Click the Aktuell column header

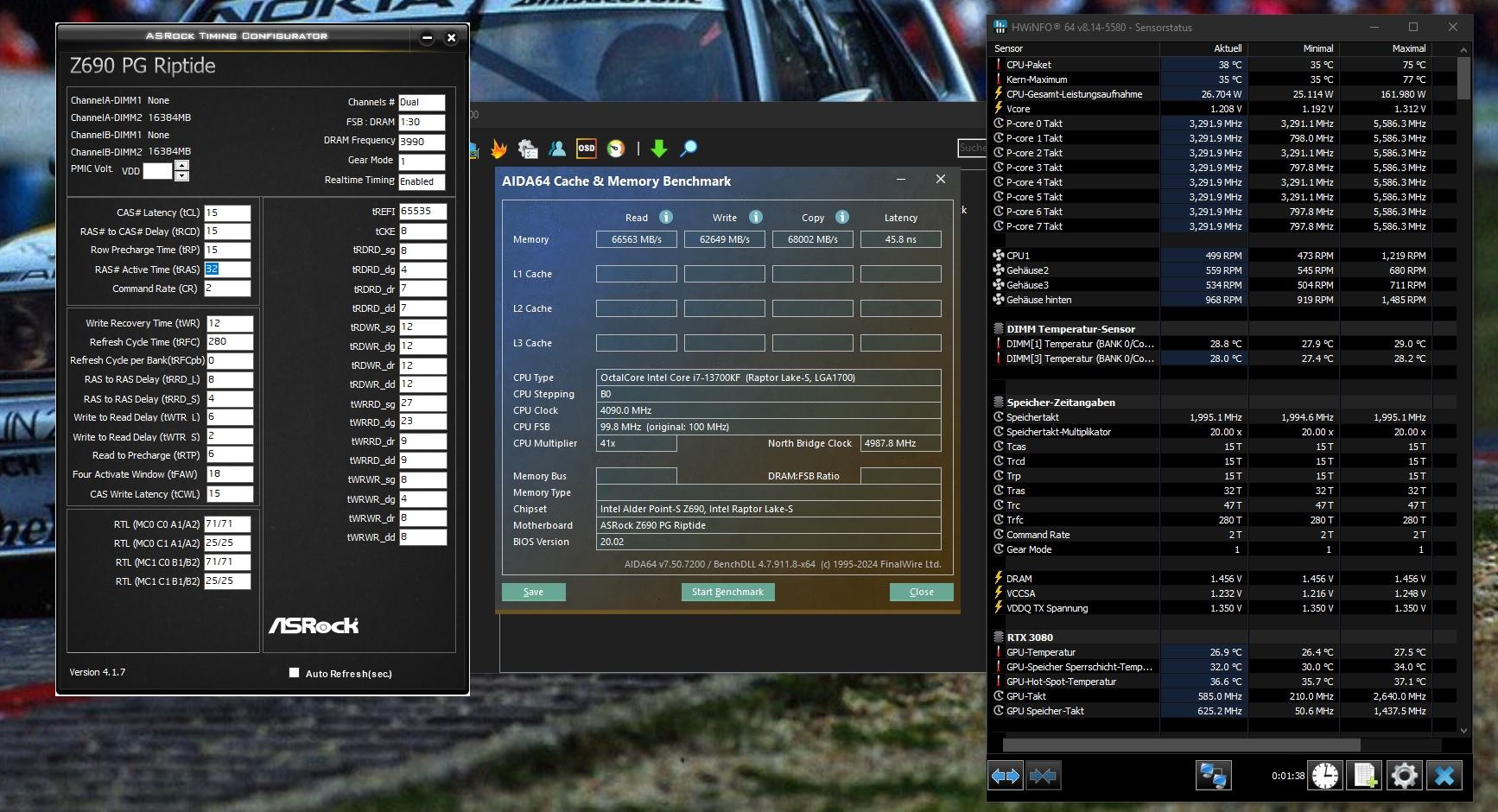coord(1204,48)
